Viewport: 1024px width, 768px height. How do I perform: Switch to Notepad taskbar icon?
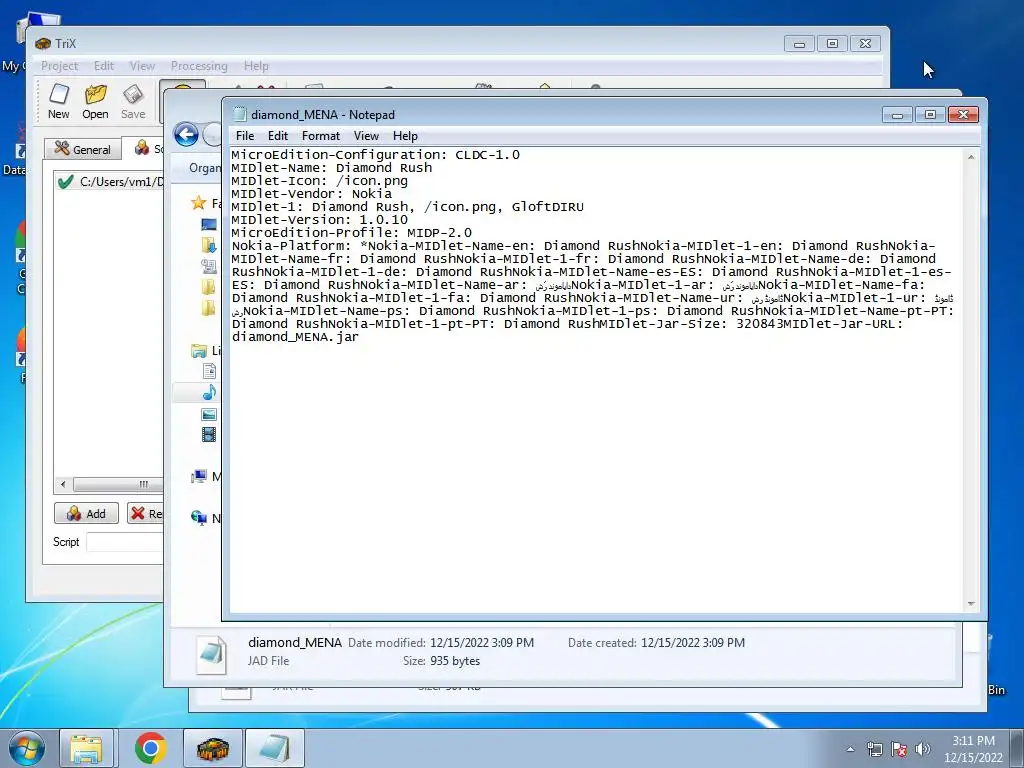(275, 748)
